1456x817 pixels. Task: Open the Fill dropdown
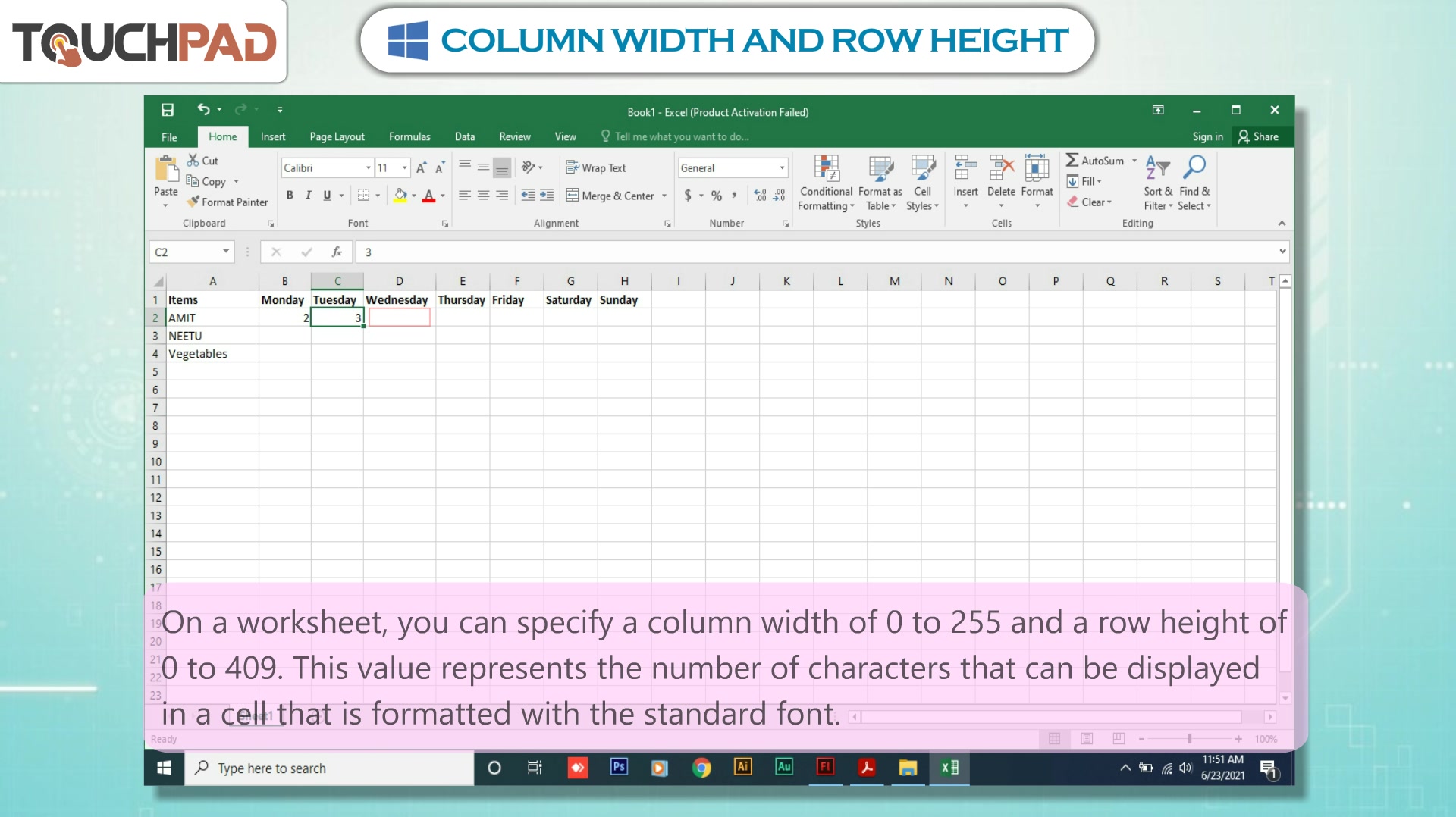1084,181
